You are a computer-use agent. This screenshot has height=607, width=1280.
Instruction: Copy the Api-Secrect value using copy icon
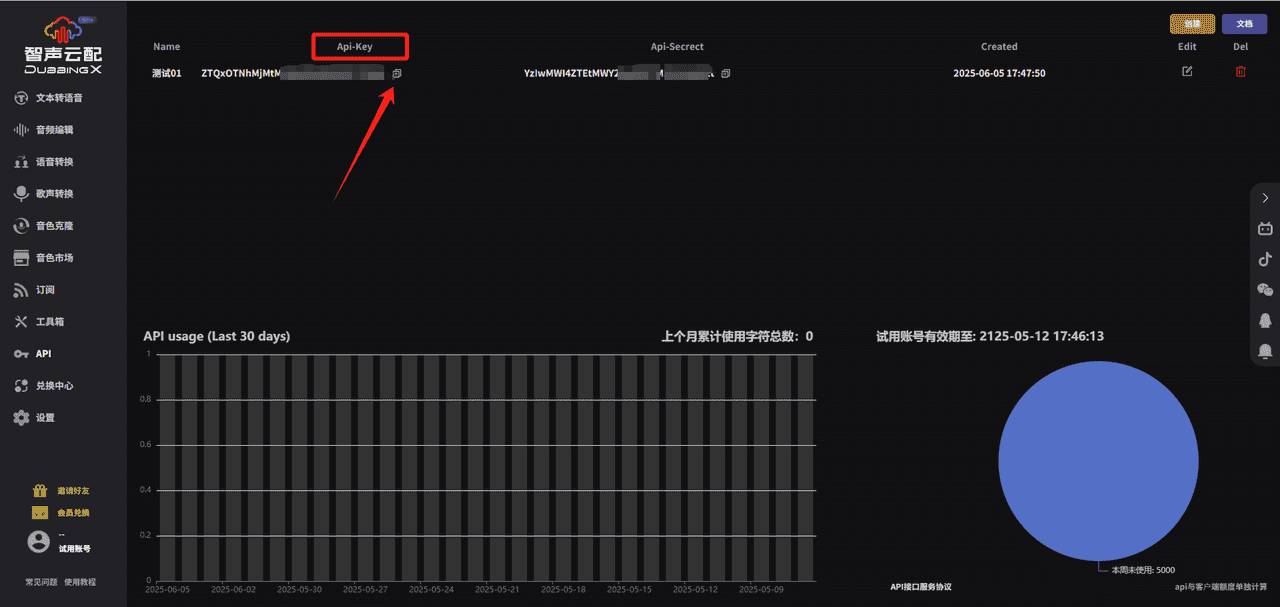tap(726, 74)
